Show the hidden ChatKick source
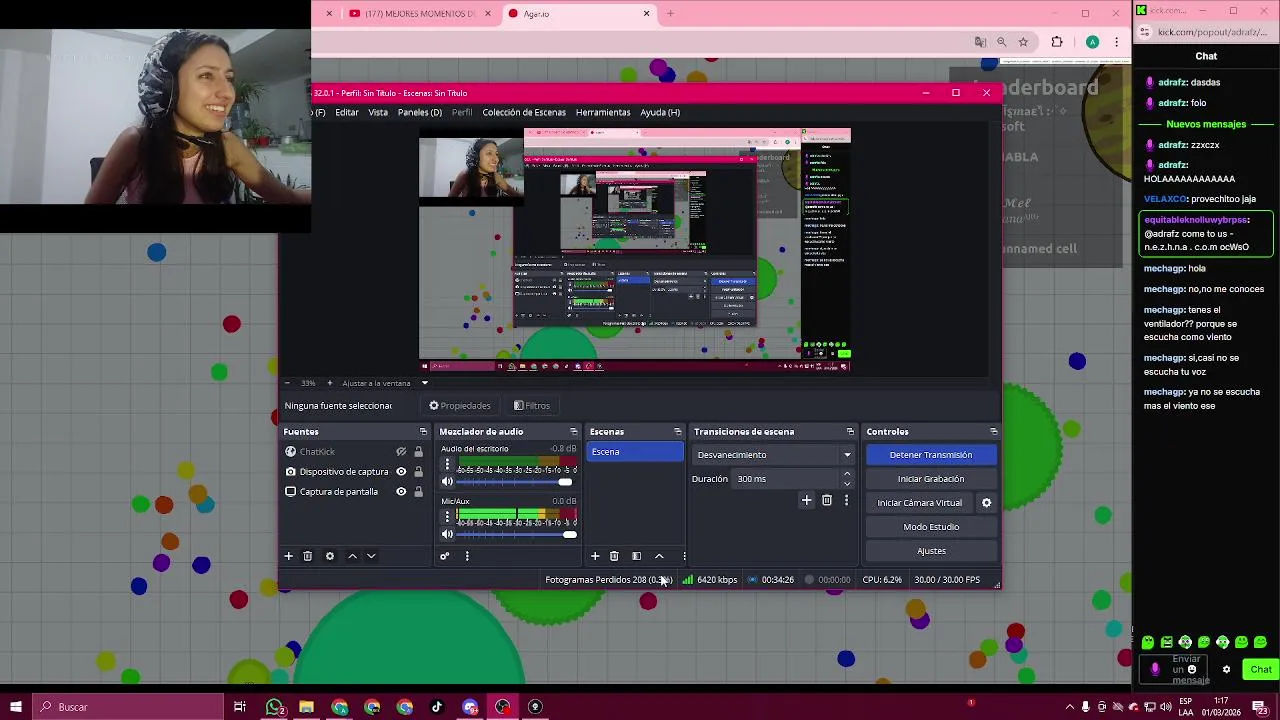 click(x=401, y=452)
